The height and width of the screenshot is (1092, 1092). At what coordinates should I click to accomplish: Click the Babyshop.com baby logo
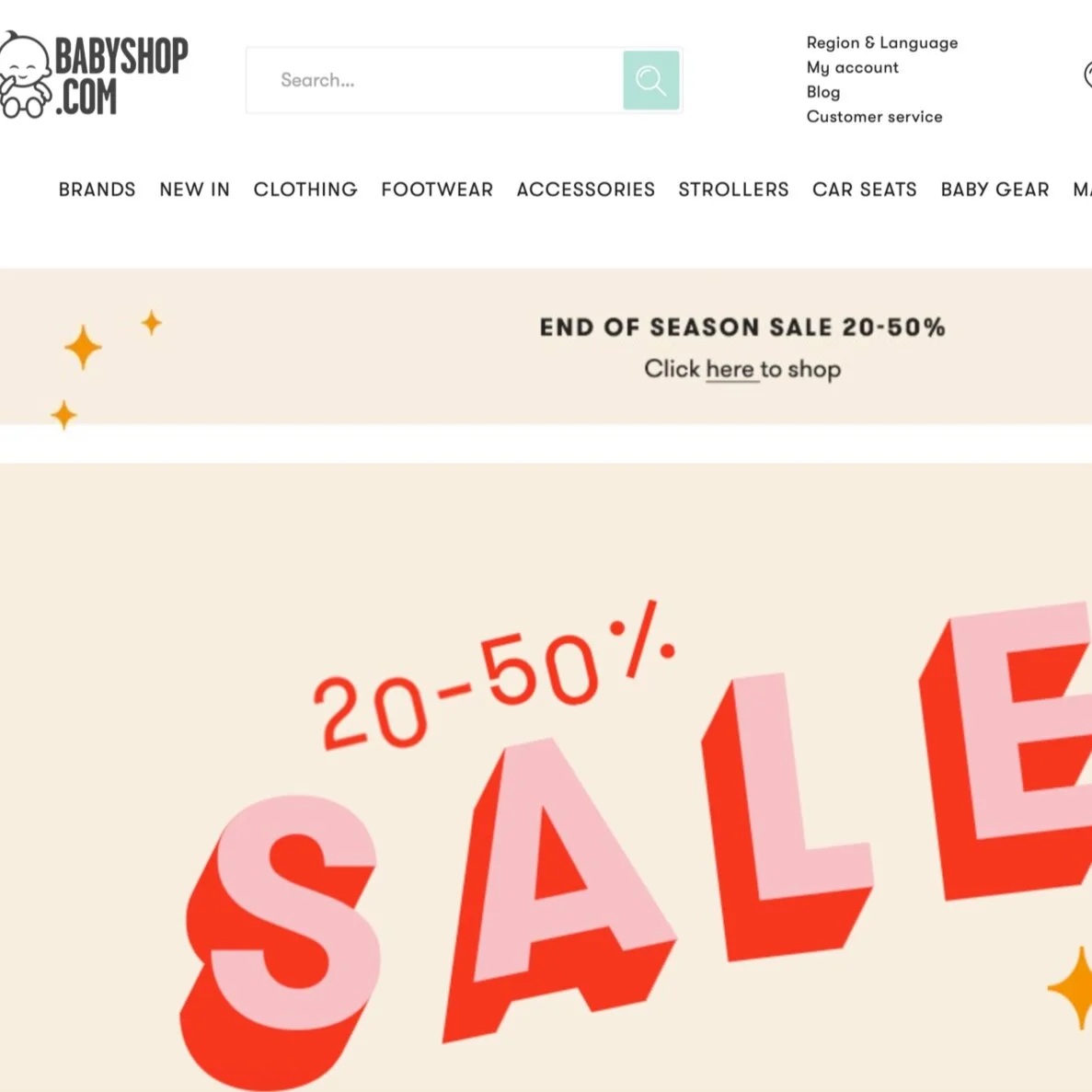coord(94,75)
